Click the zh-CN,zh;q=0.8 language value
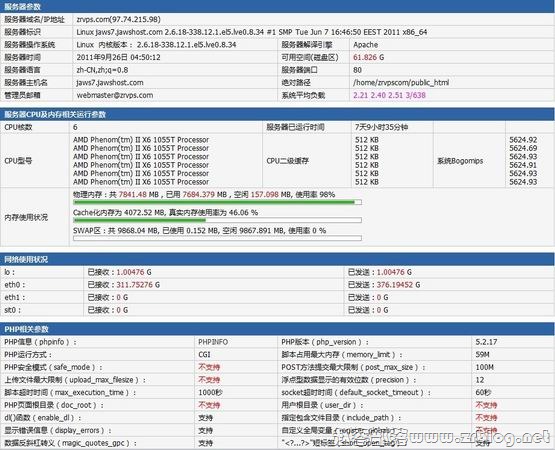Image resolution: width=555 pixels, height=450 pixels. tap(102, 70)
